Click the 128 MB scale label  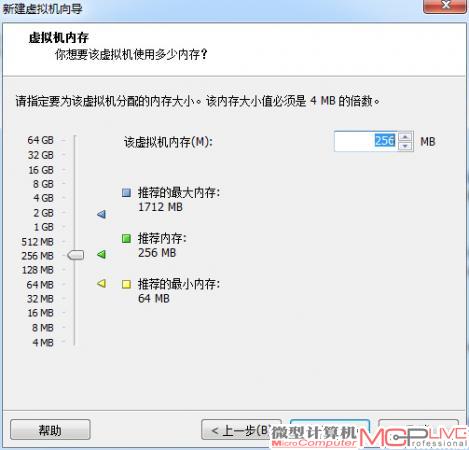[x=37, y=270]
